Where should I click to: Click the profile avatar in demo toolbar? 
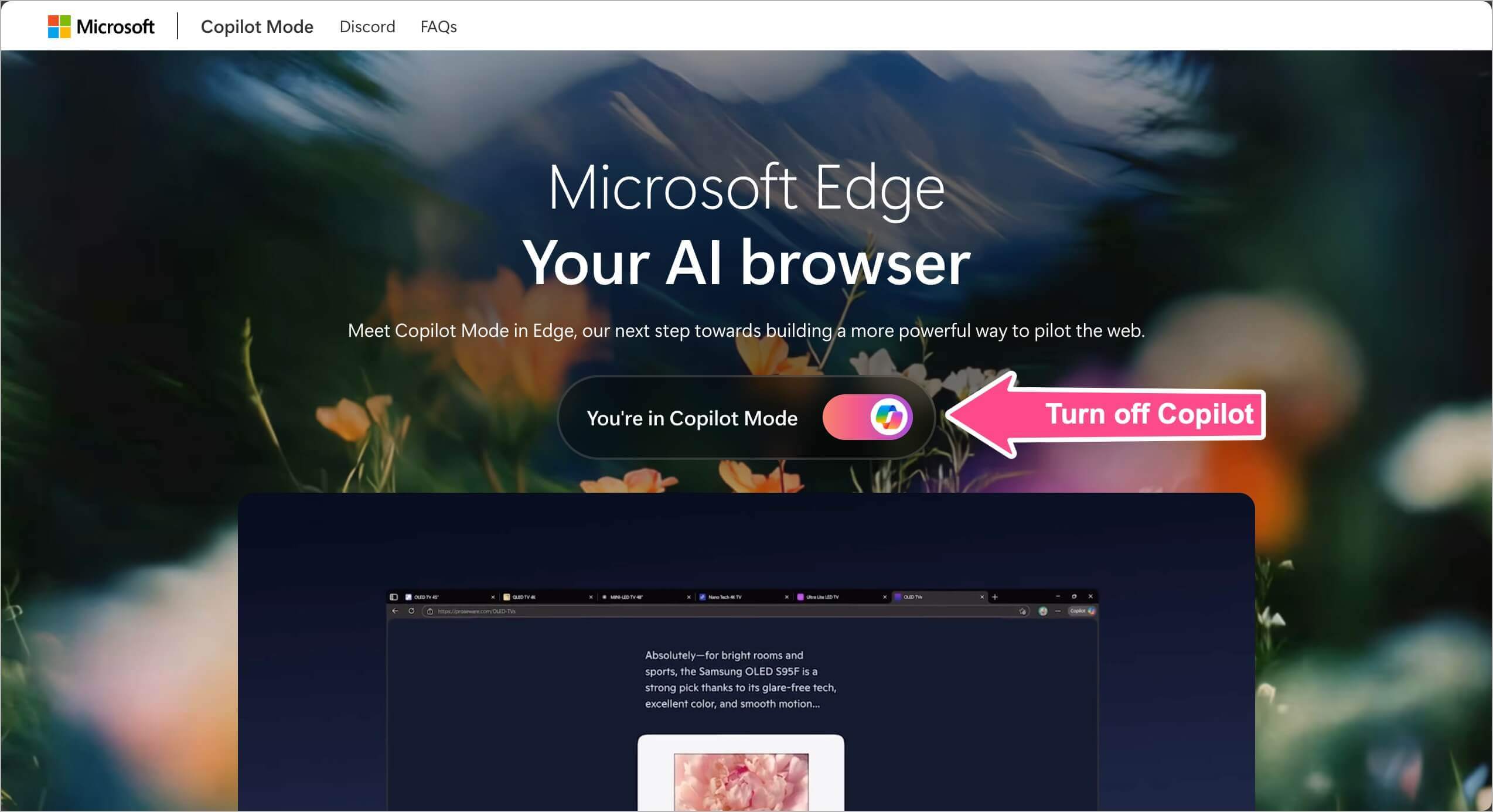[x=1043, y=611]
